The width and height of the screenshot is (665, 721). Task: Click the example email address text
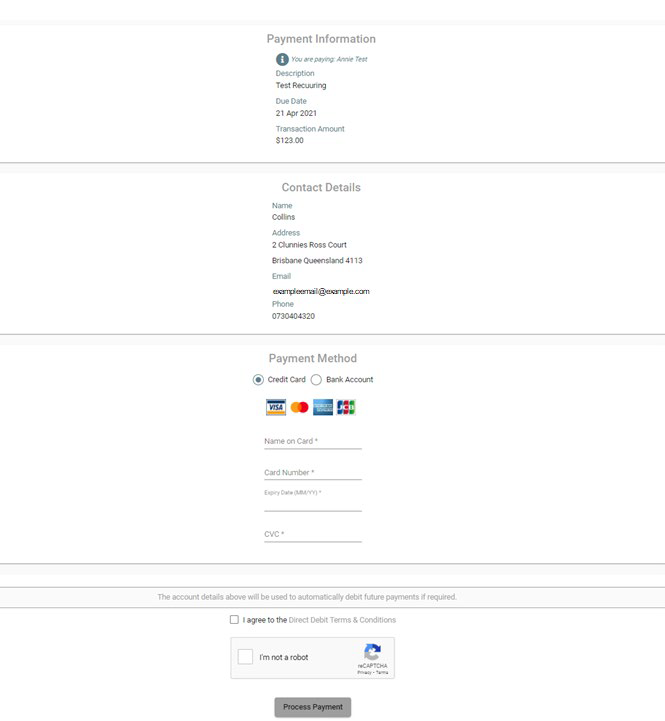(x=321, y=292)
